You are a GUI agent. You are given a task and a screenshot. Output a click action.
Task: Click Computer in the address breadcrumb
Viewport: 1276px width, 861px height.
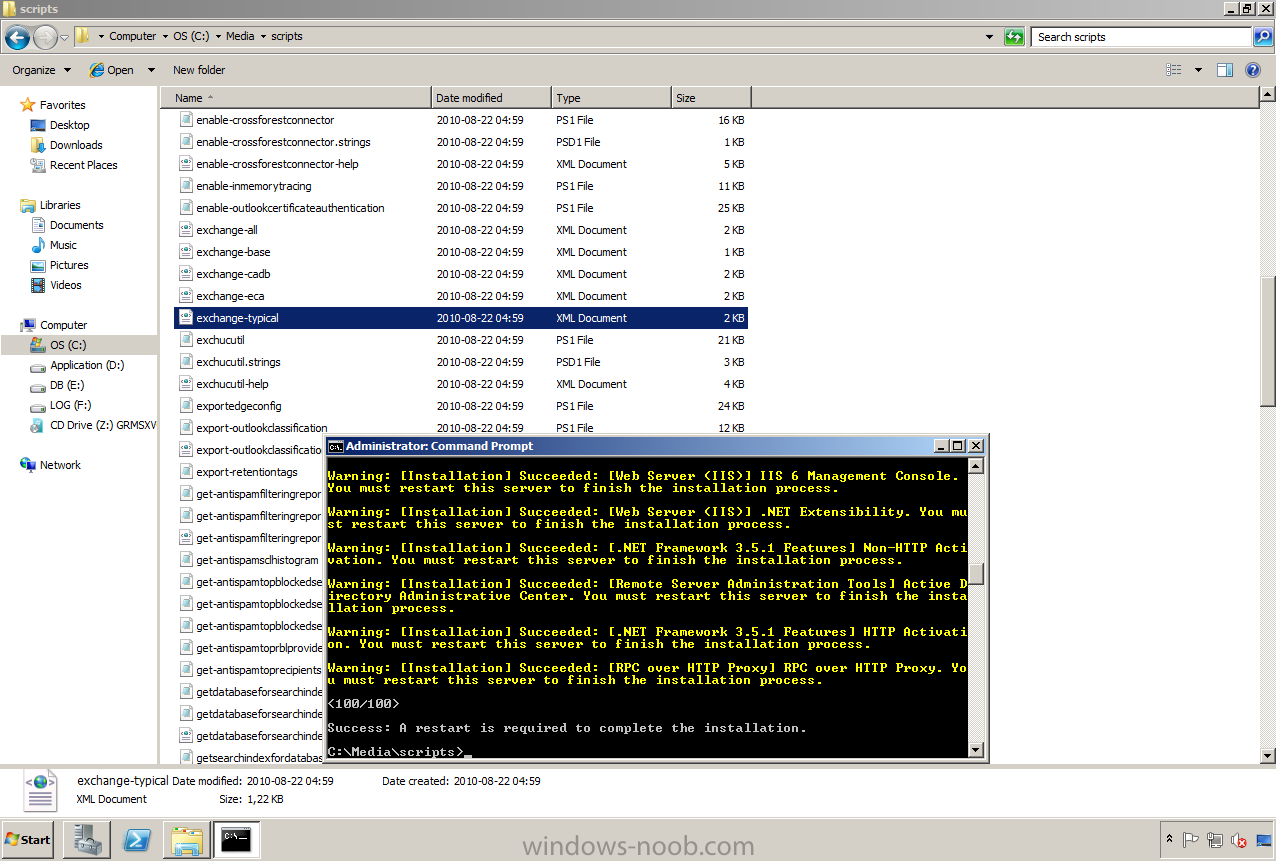pyautogui.click(x=133, y=36)
